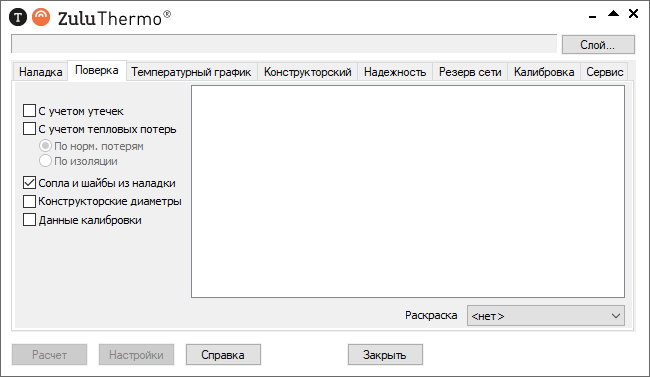Close the ZuluThermo window with X
Image resolution: width=650 pixels, height=377 pixels.
pos(633,14)
